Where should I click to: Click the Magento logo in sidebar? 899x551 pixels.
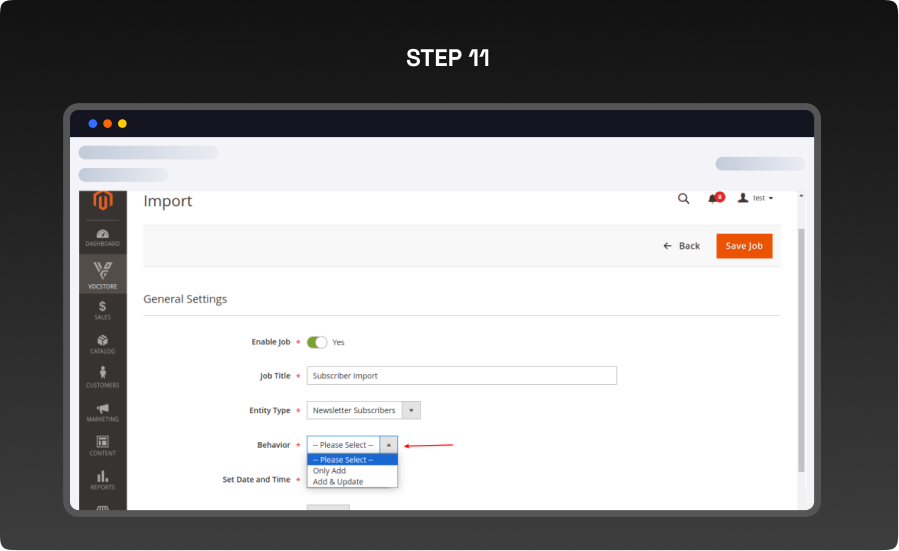(x=103, y=201)
